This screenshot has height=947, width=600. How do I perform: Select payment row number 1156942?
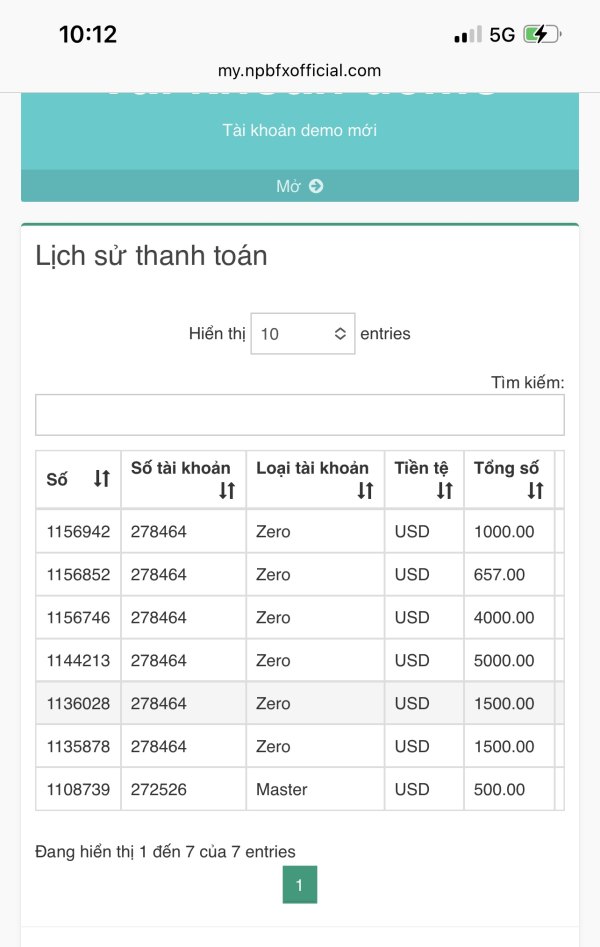pyautogui.click(x=78, y=532)
